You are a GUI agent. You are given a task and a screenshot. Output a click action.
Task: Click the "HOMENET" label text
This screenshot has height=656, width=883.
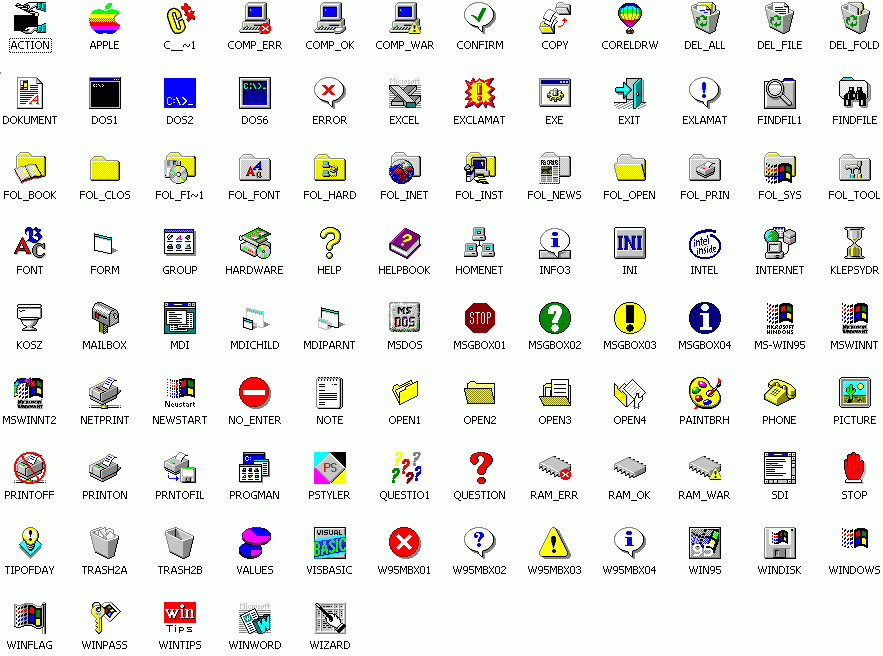click(x=479, y=270)
